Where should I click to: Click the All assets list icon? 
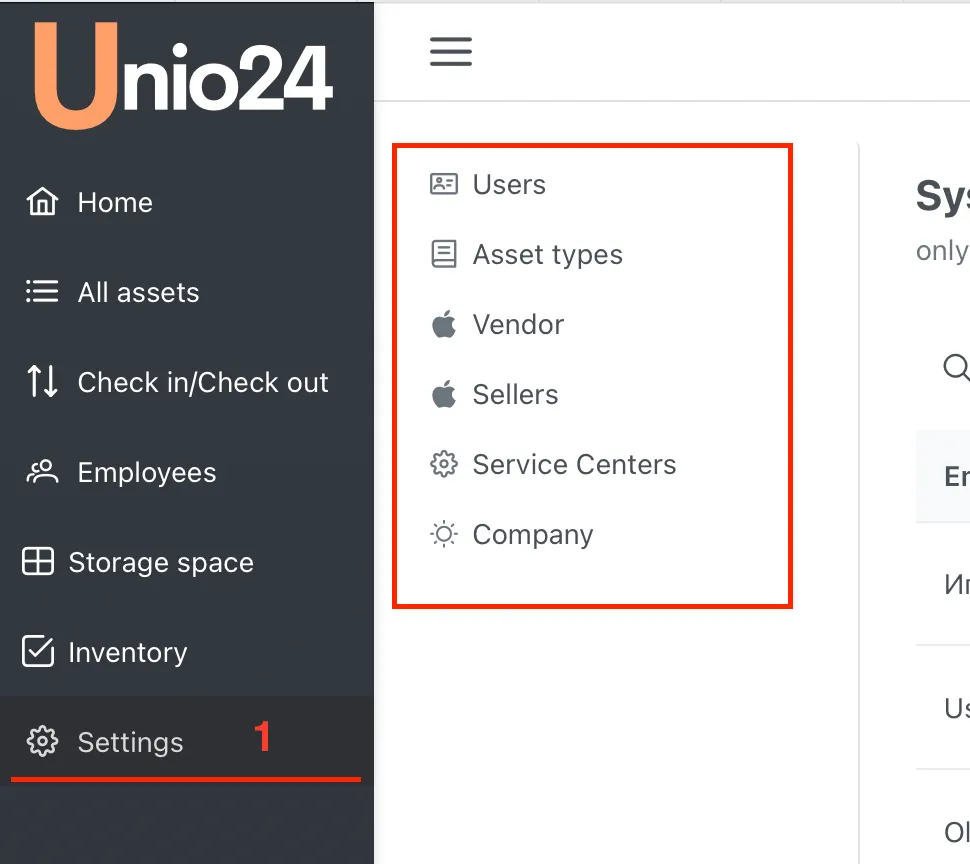pyautogui.click(x=42, y=292)
